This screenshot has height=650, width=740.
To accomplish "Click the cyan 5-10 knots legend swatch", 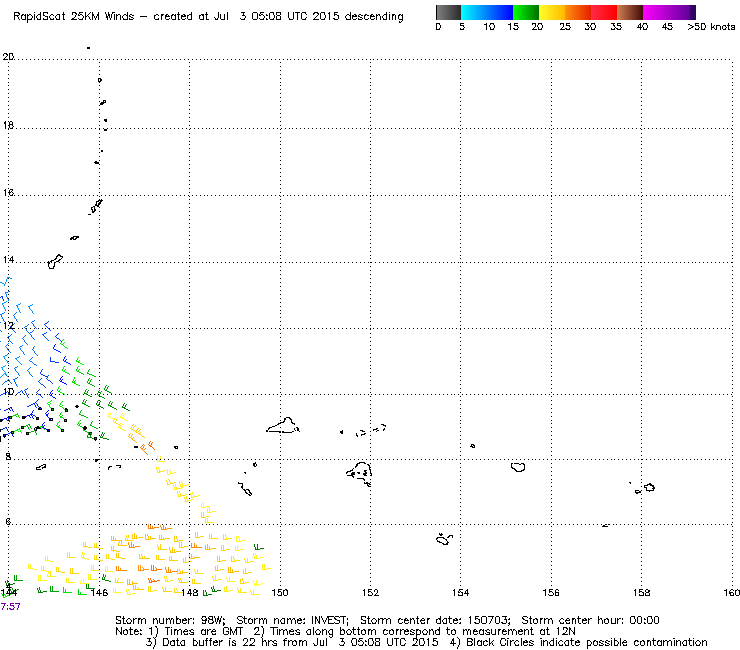I will [x=474, y=12].
